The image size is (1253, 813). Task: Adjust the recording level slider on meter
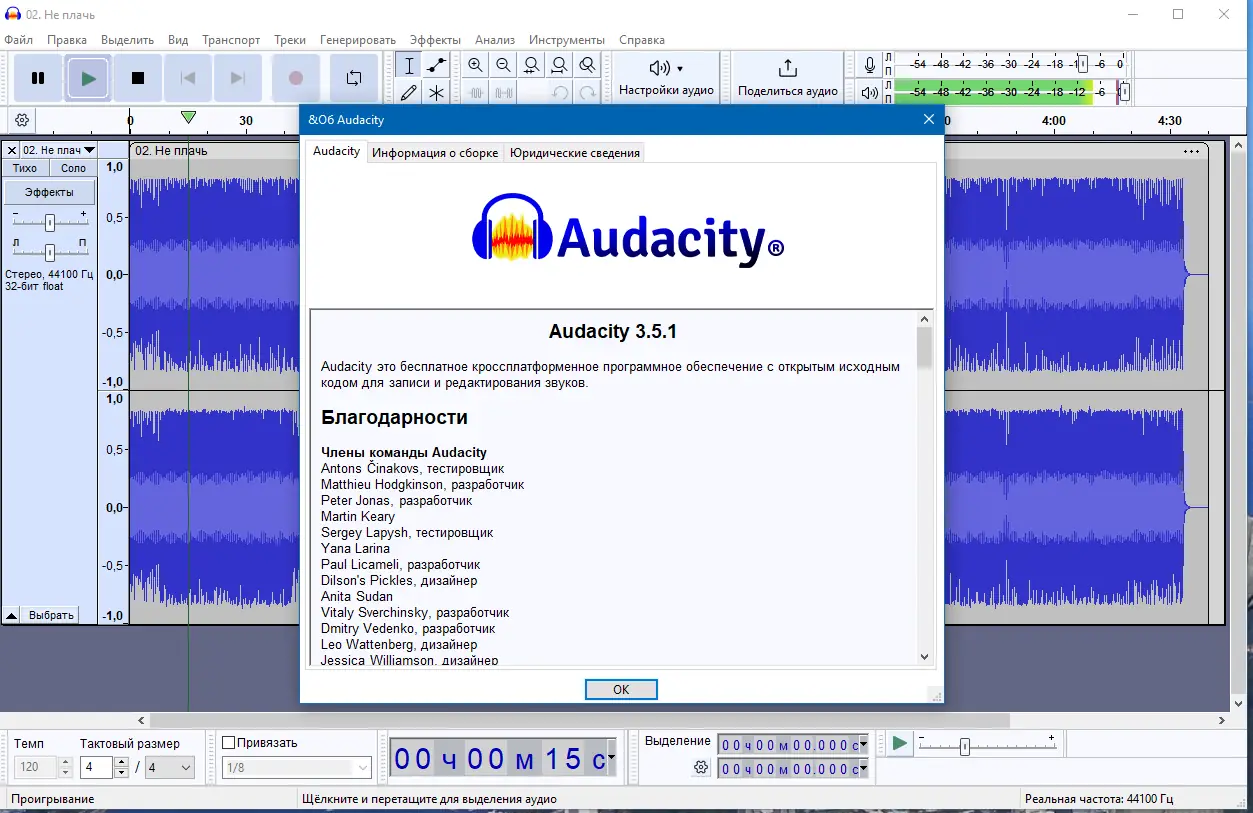click(x=1083, y=64)
